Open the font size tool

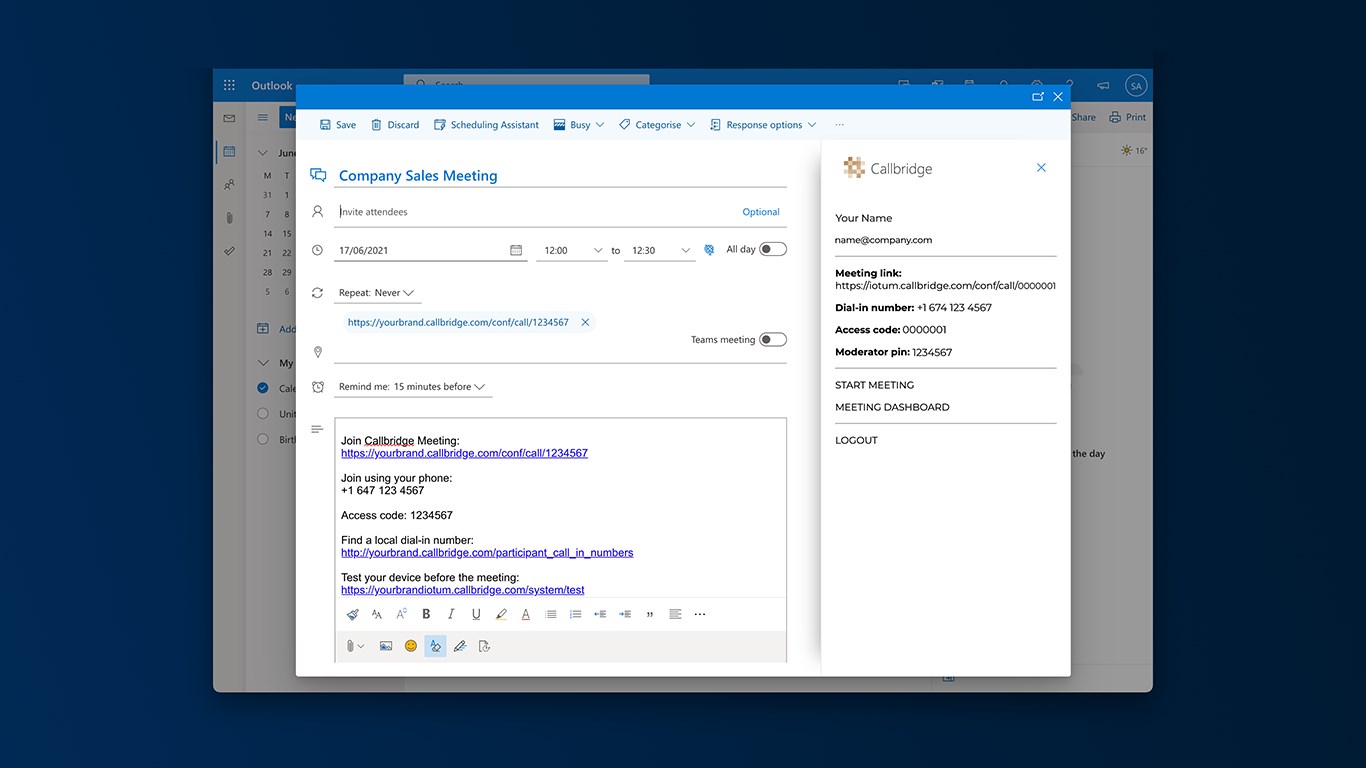[x=377, y=614]
